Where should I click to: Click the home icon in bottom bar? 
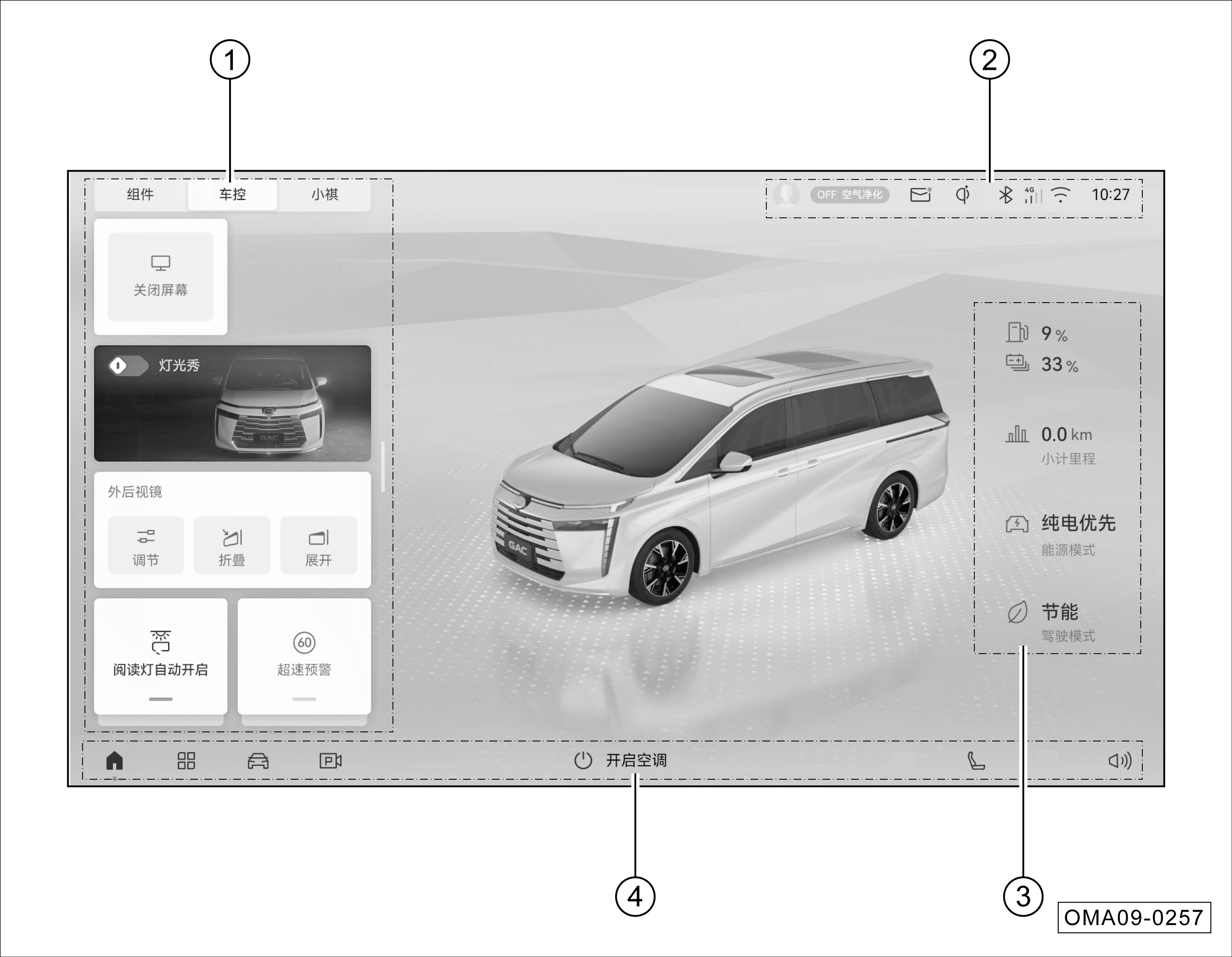tap(115, 760)
